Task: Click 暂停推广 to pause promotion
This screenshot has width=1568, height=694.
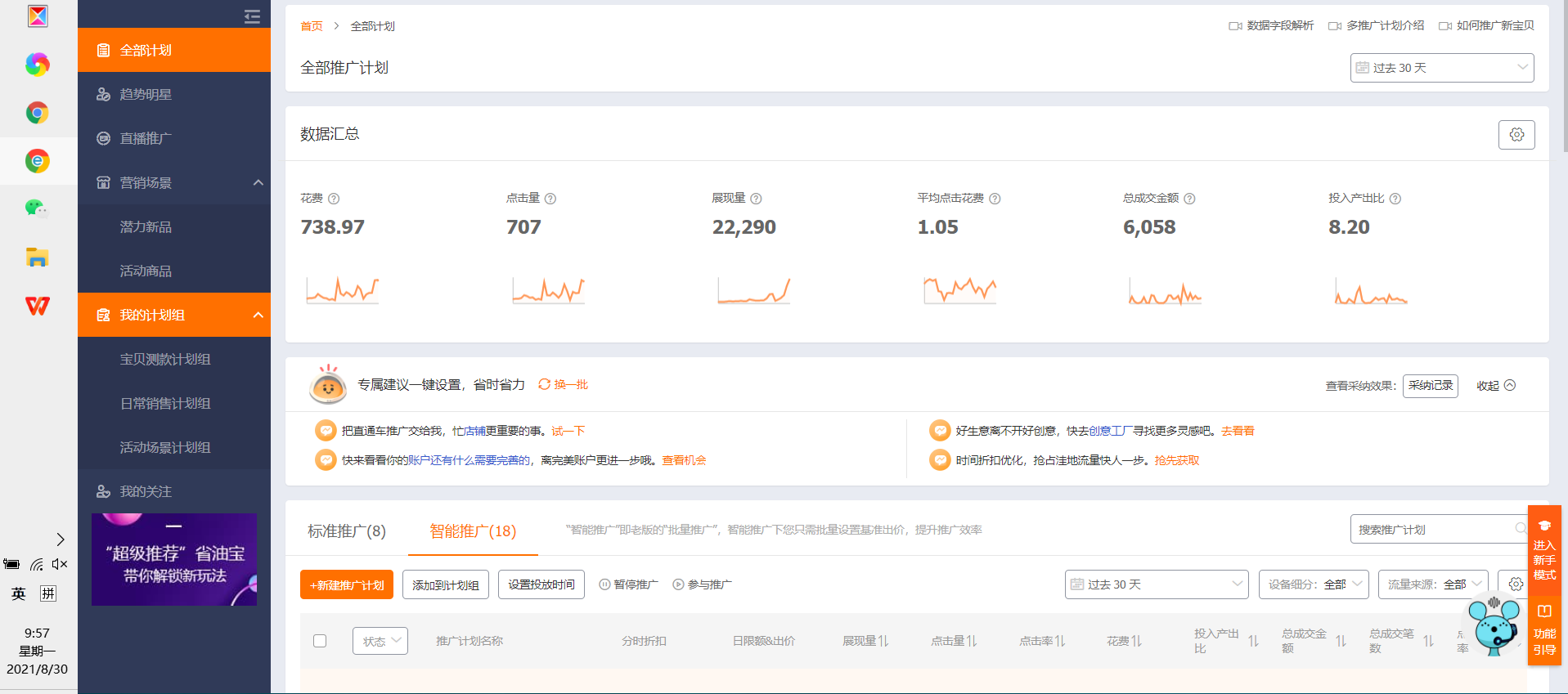Action: pyautogui.click(x=628, y=585)
